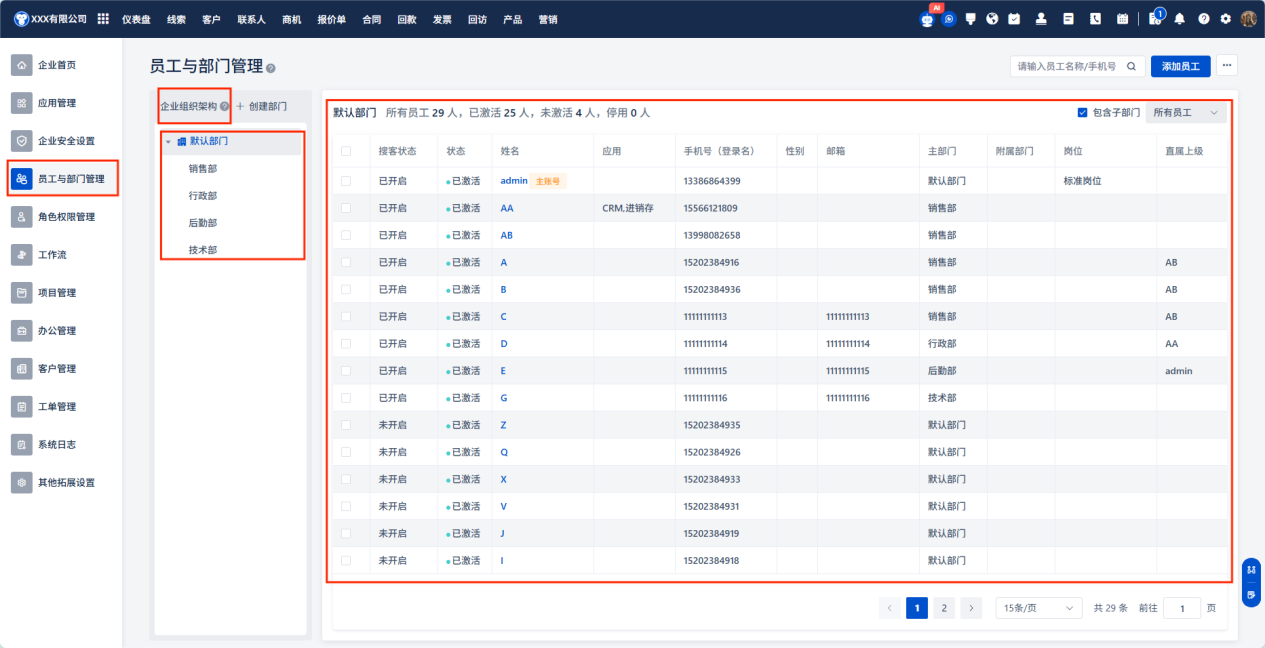Viewport: 1265px width, 648px height.
Task: Click the 创建部门 link
Action: (x=261, y=106)
